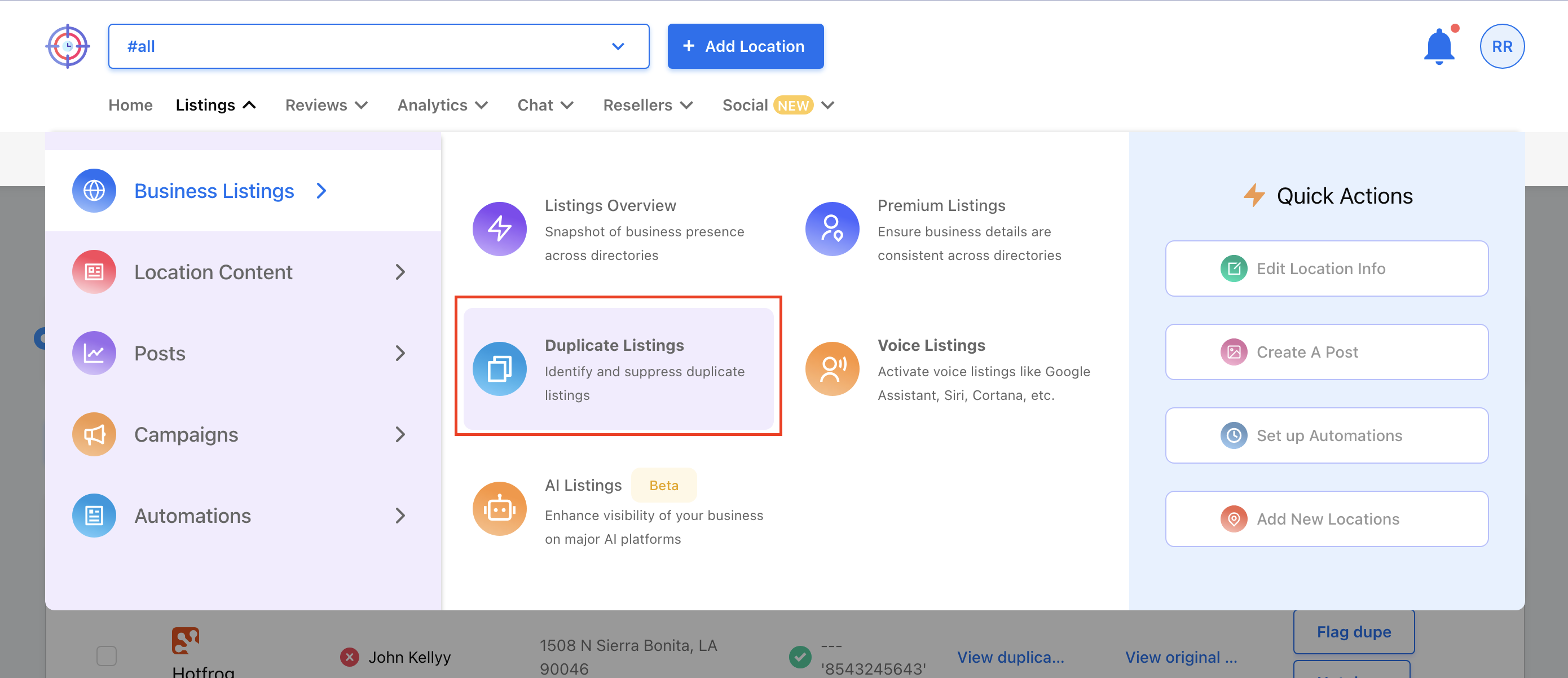Expand the Analytics menu
This screenshot has height=678, width=1568.
(x=443, y=105)
